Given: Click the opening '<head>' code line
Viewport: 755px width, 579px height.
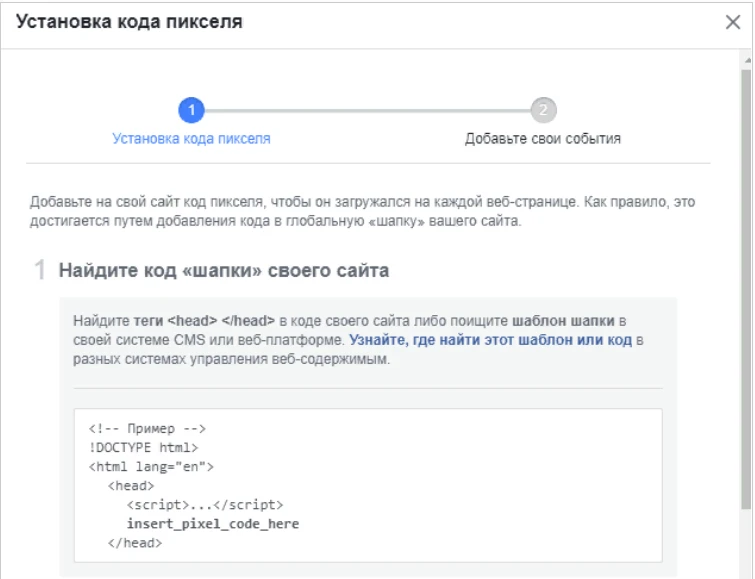Looking at the screenshot, I should click(x=131, y=486).
